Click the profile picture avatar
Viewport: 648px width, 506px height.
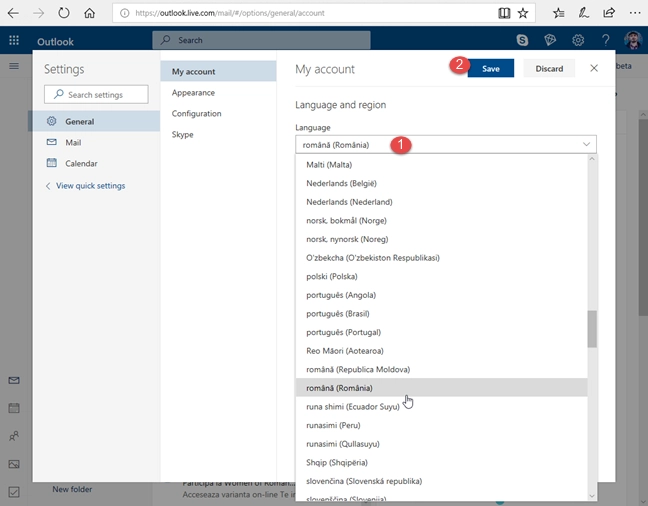pos(633,40)
